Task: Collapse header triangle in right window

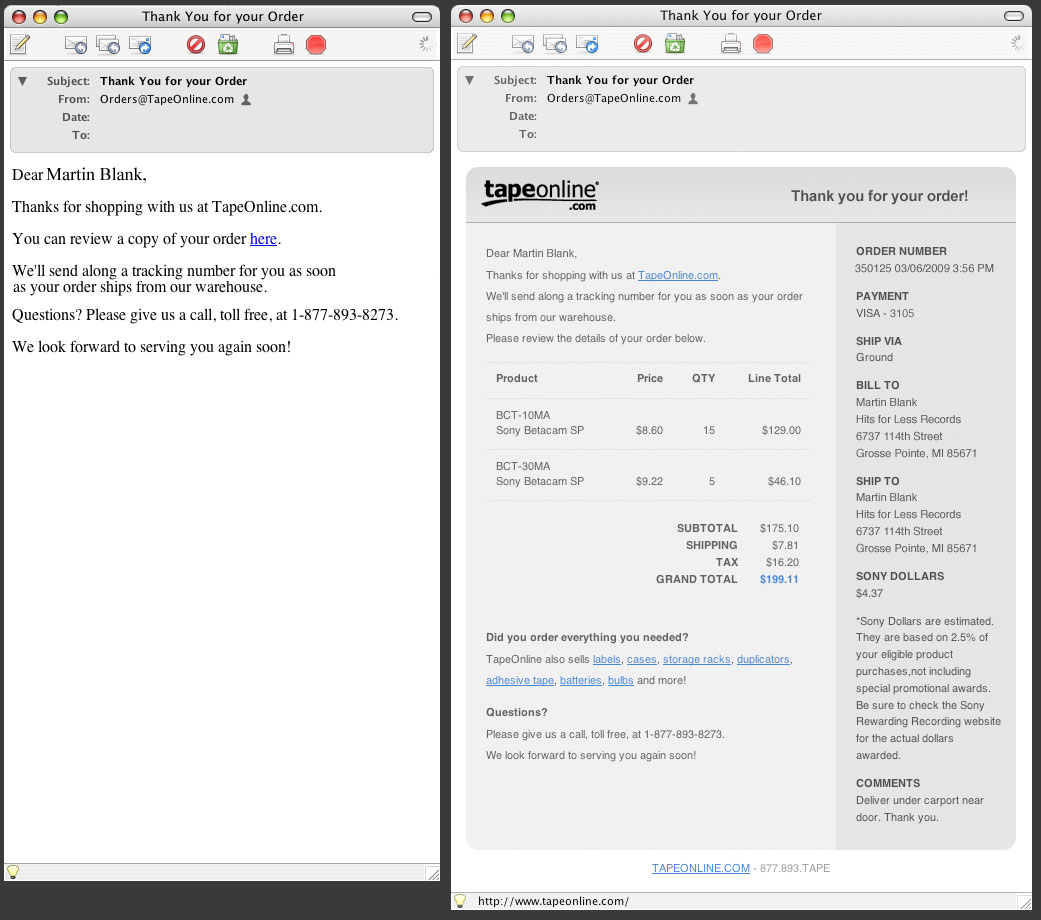Action: click(469, 80)
